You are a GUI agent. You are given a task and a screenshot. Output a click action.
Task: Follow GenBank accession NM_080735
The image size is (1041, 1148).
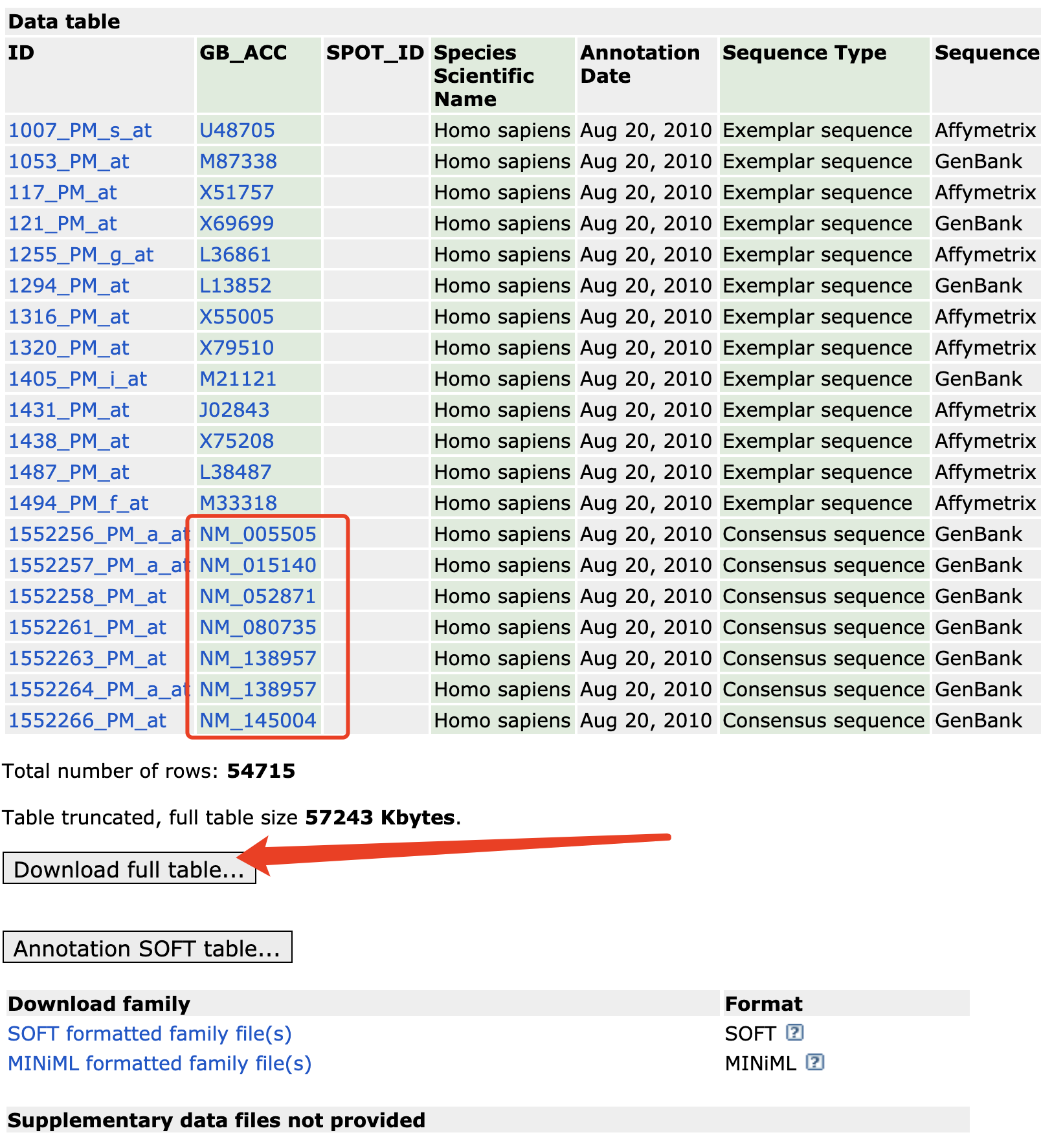258,628
